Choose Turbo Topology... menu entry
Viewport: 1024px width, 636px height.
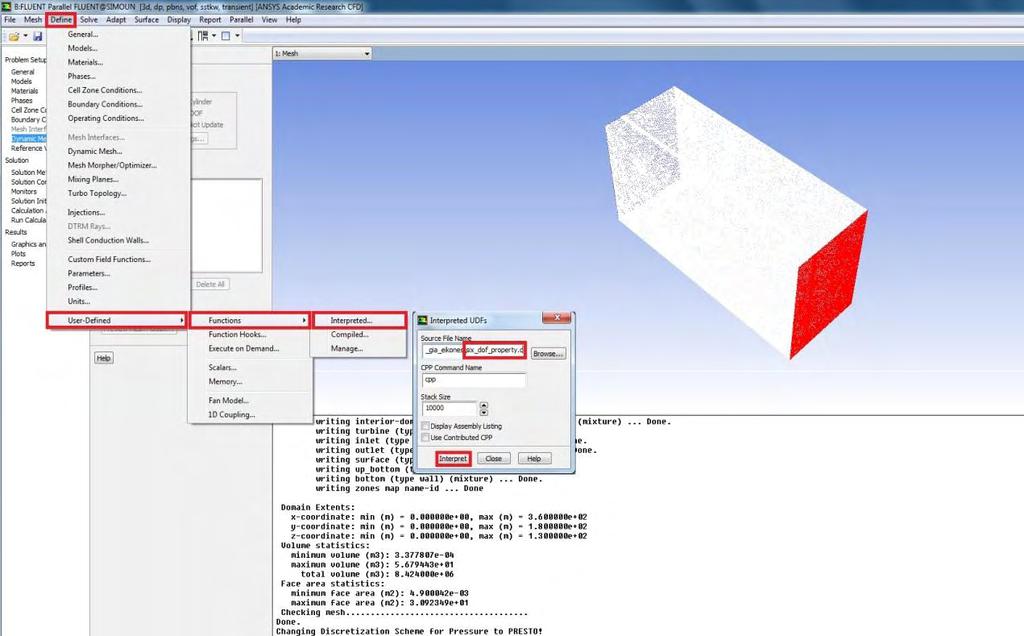tap(97, 193)
